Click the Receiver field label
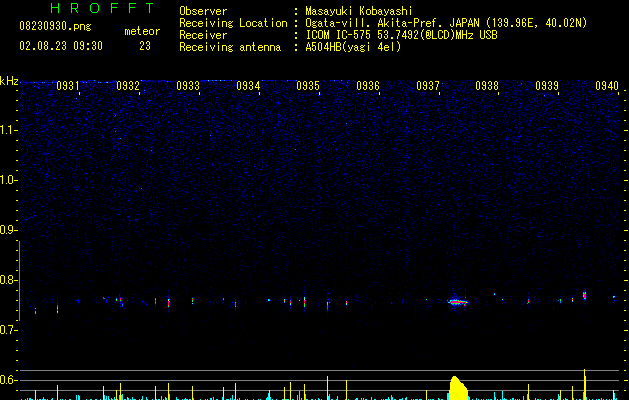Image resolution: width=629 pixels, height=400 pixels. click(x=203, y=35)
